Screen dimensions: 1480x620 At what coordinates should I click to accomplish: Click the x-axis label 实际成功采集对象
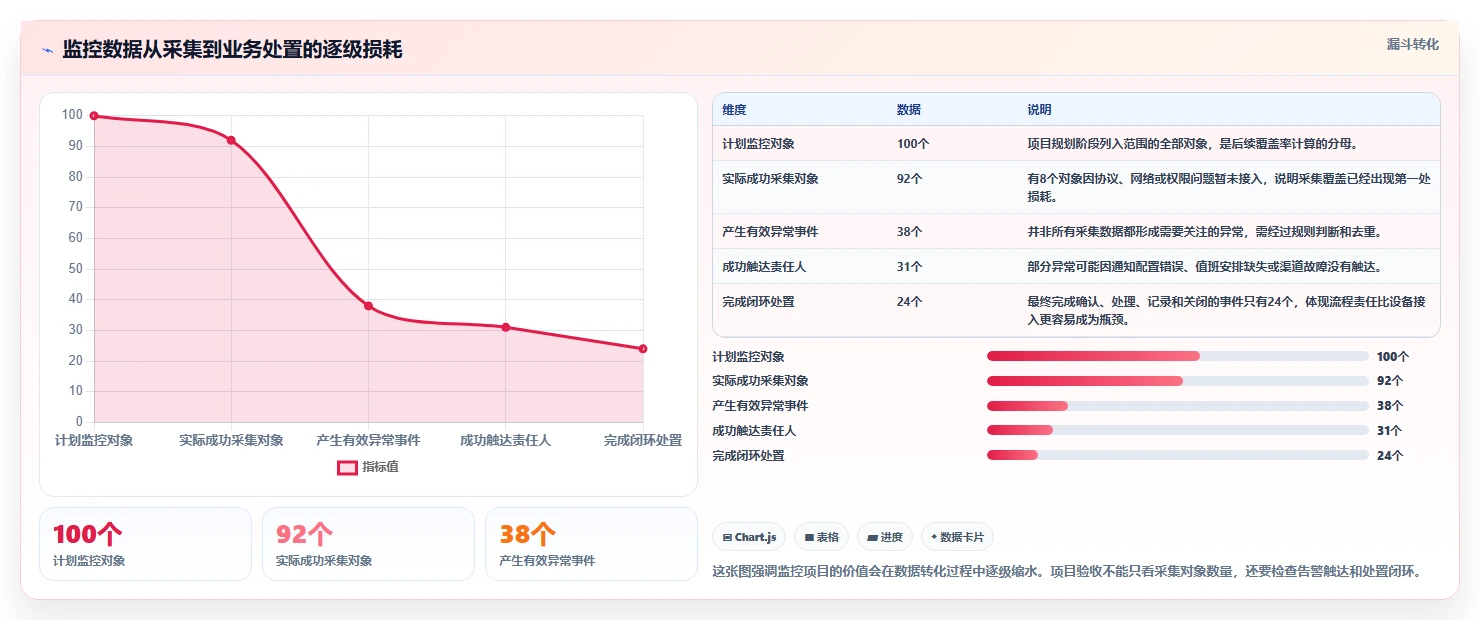coord(231,440)
